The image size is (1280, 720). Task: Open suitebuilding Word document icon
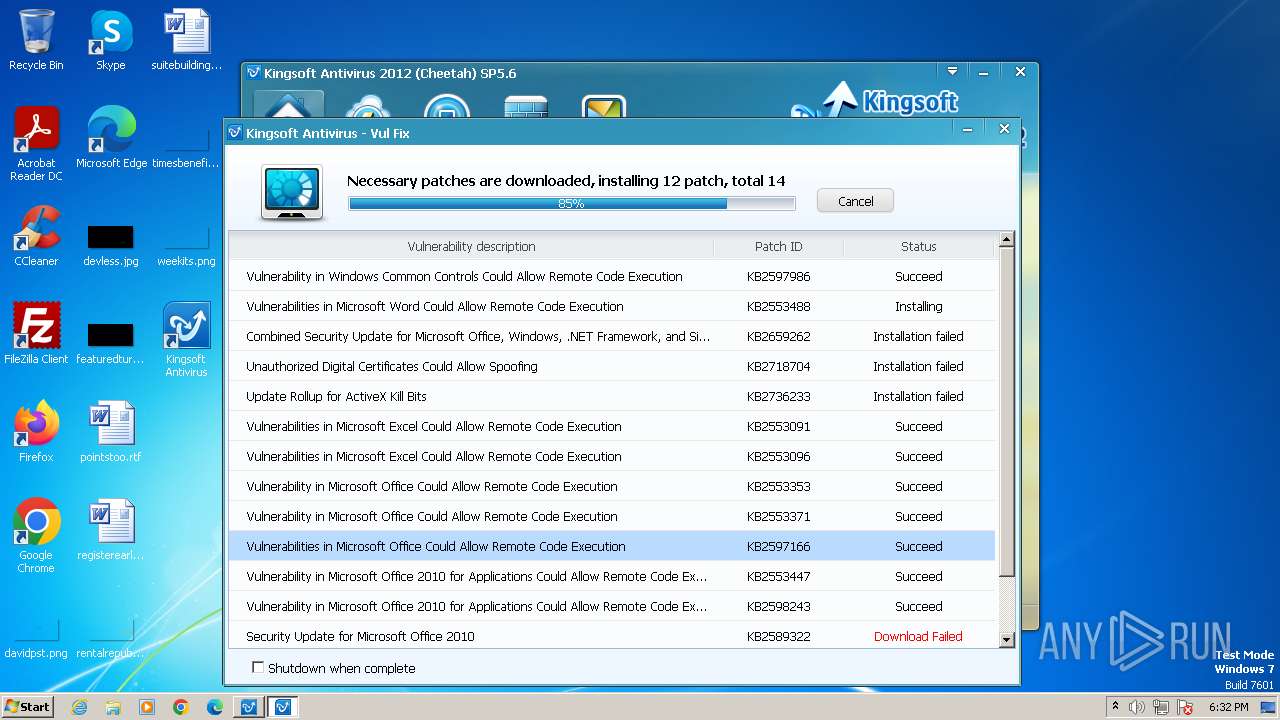187,40
